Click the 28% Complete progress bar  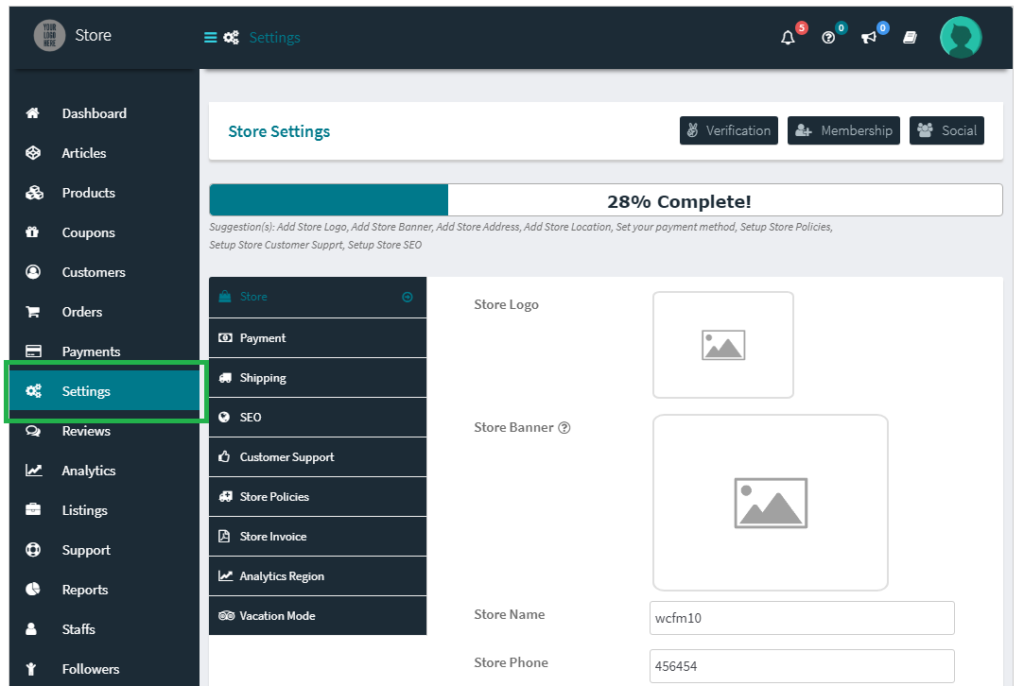(605, 201)
